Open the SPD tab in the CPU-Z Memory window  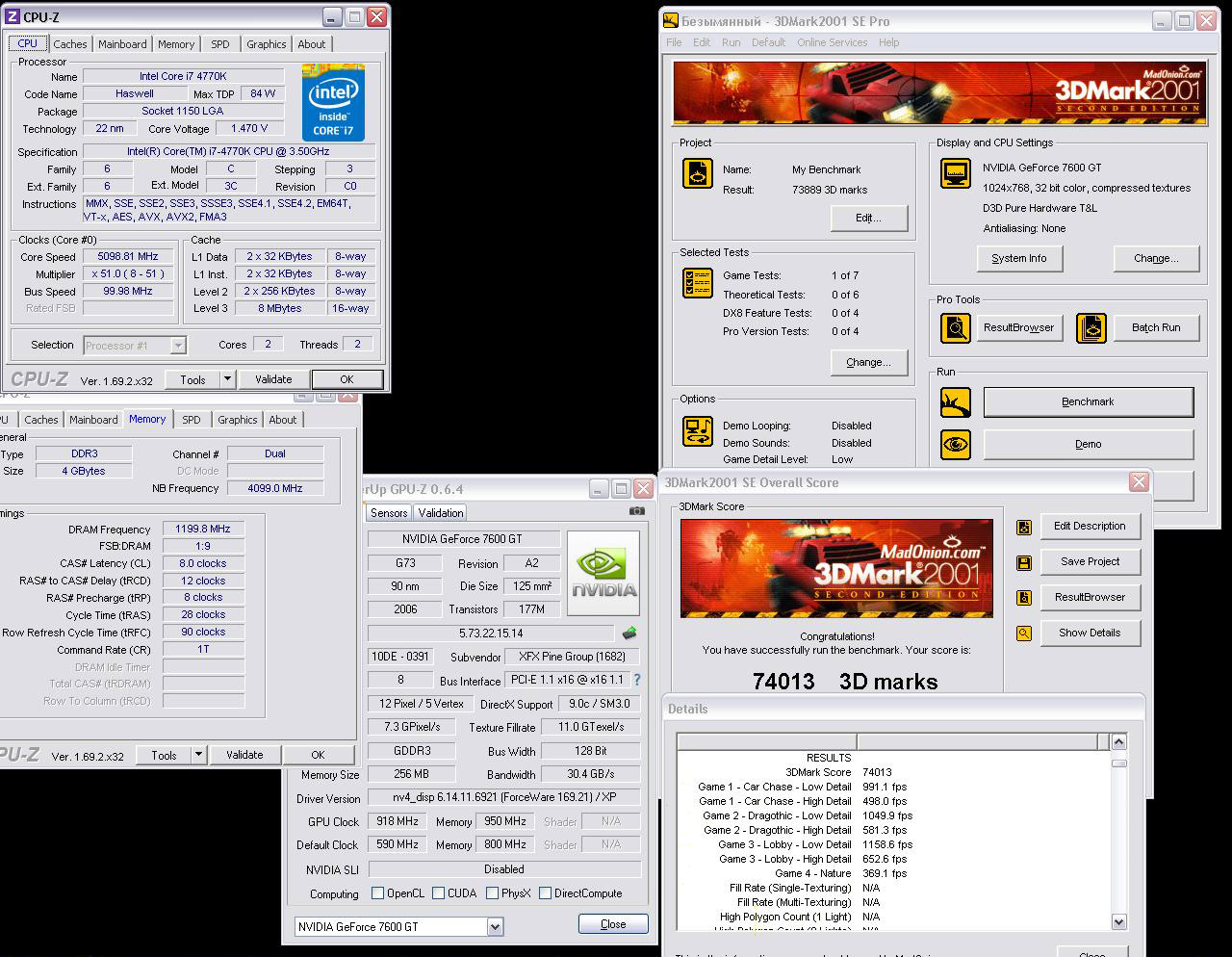192,420
